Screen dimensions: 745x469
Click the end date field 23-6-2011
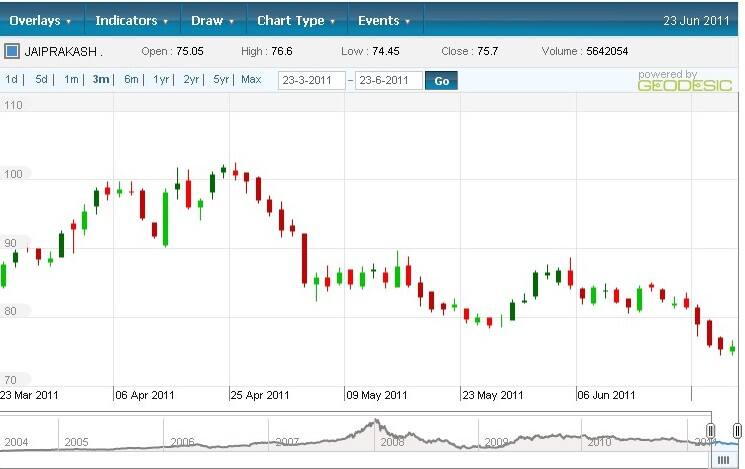point(389,81)
